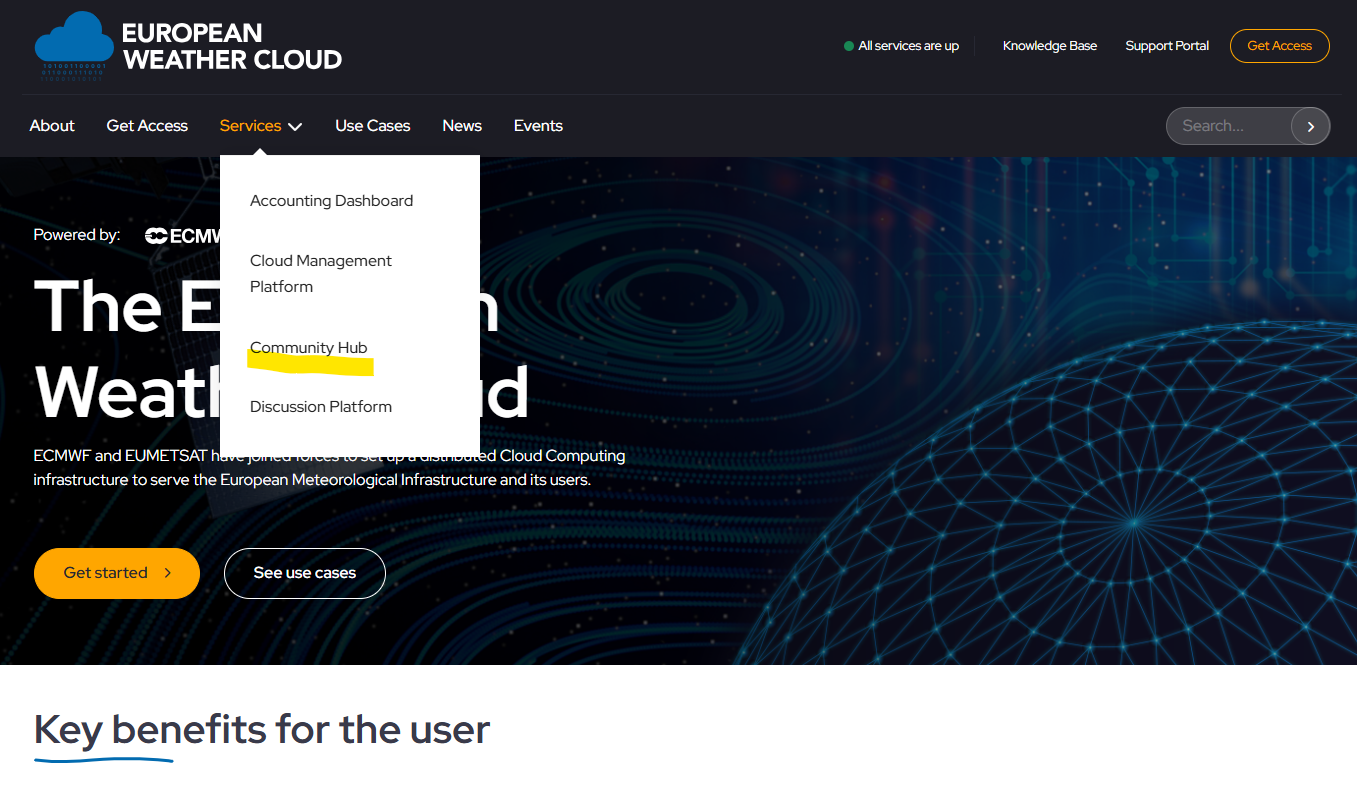Open the About menu item

point(52,126)
